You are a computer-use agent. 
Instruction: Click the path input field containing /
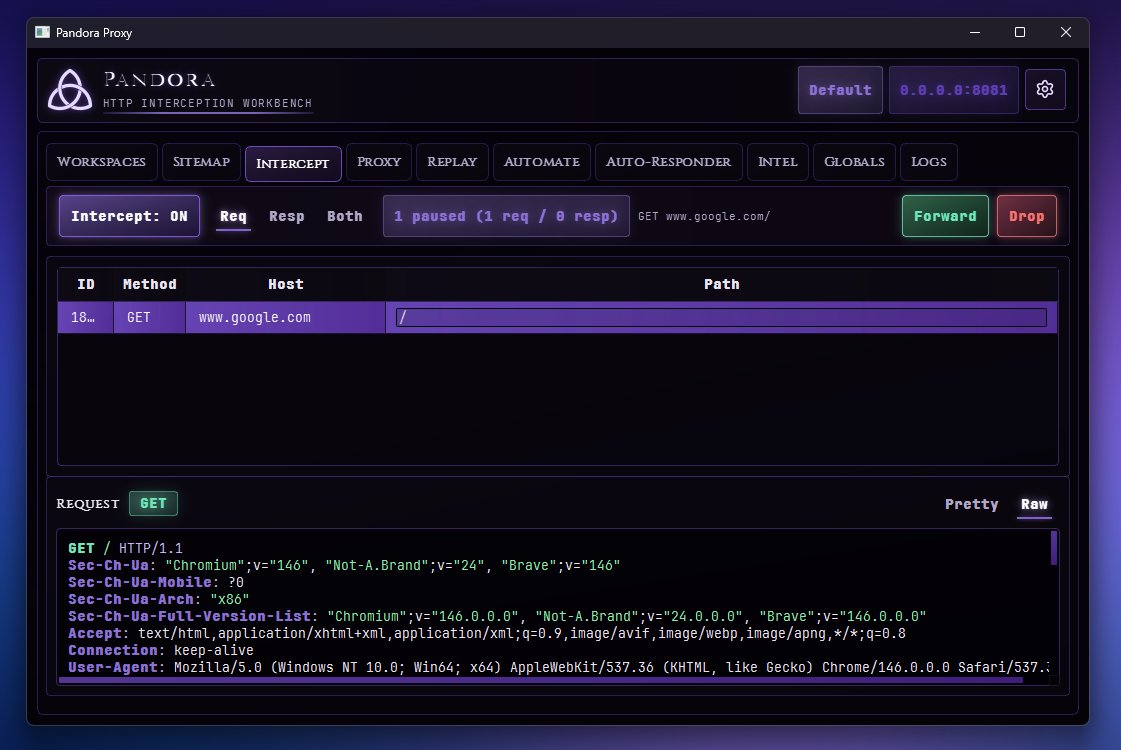point(721,317)
